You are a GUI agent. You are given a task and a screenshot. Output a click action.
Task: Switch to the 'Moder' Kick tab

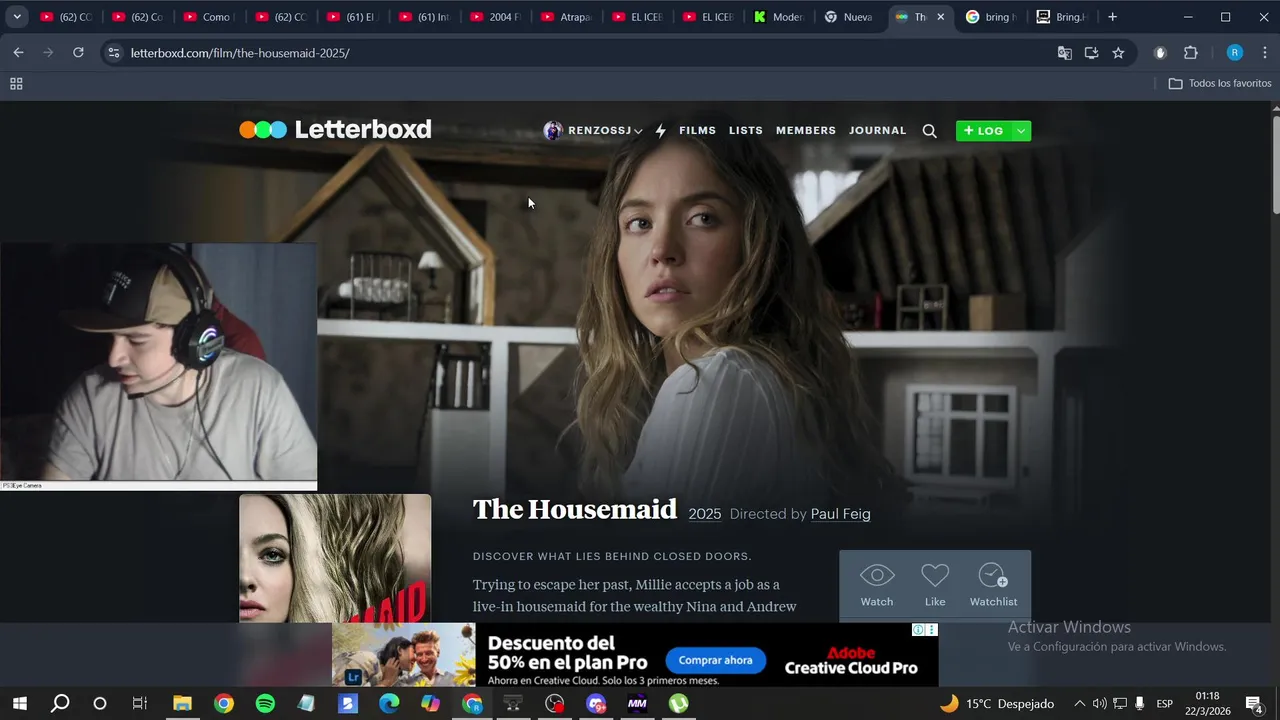[x=779, y=17]
